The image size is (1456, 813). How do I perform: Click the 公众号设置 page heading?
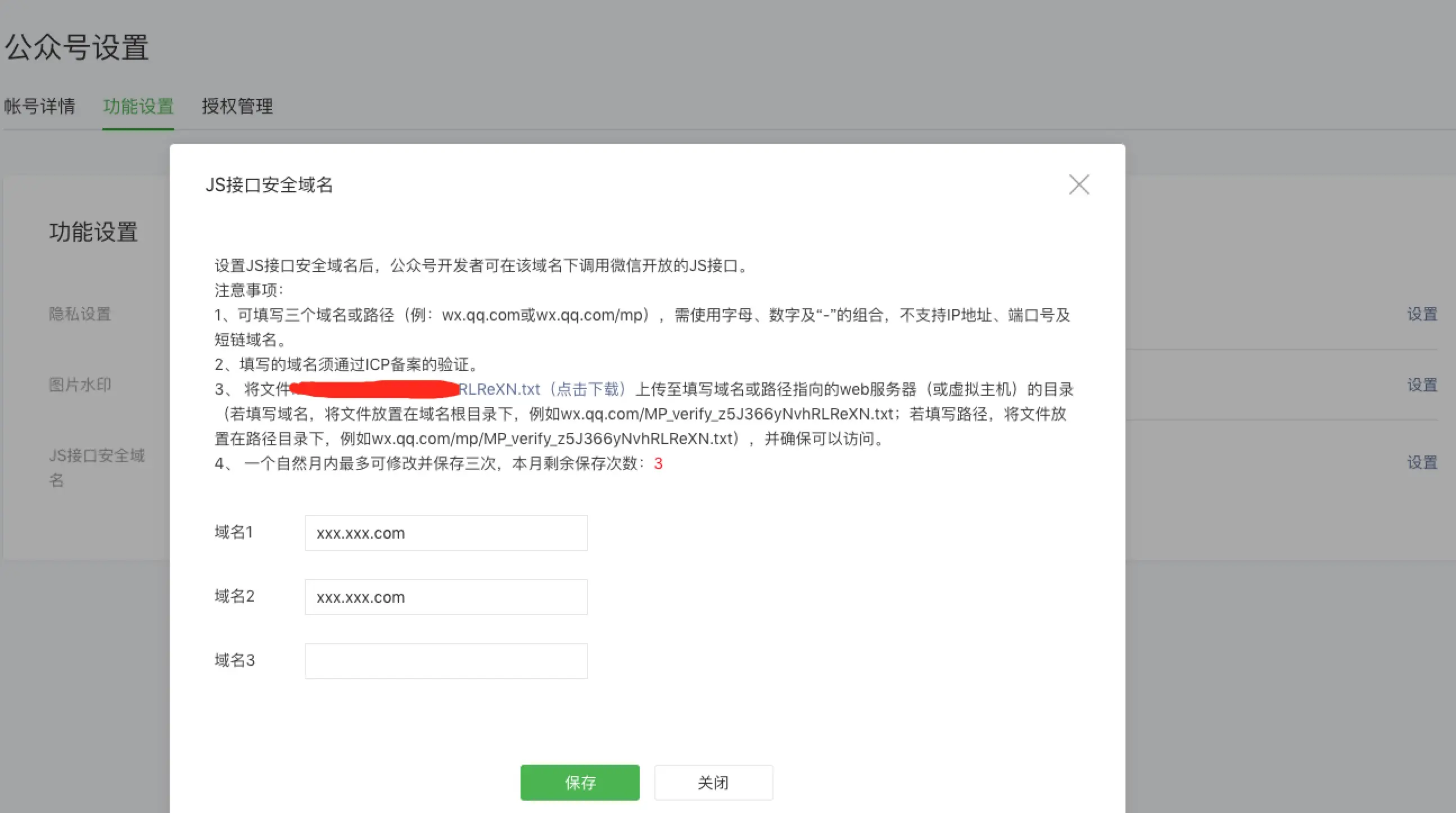click(x=76, y=47)
